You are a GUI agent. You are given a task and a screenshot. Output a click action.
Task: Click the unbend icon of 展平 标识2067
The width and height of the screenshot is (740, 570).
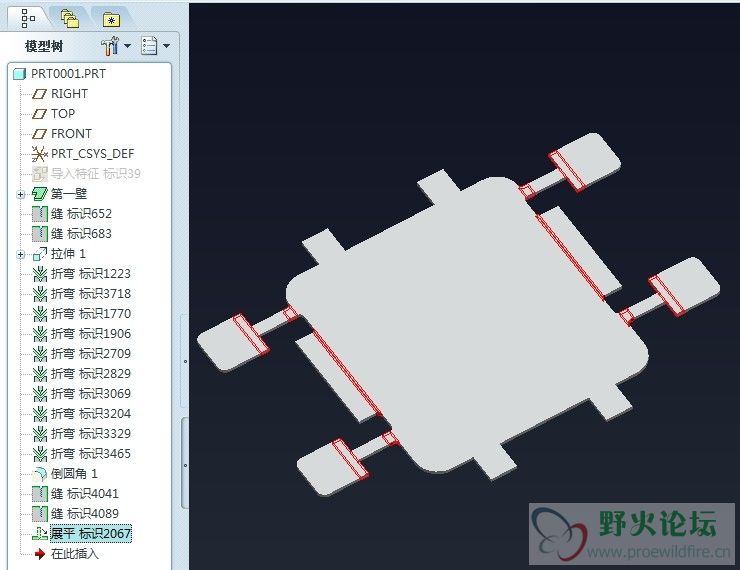coord(40,534)
